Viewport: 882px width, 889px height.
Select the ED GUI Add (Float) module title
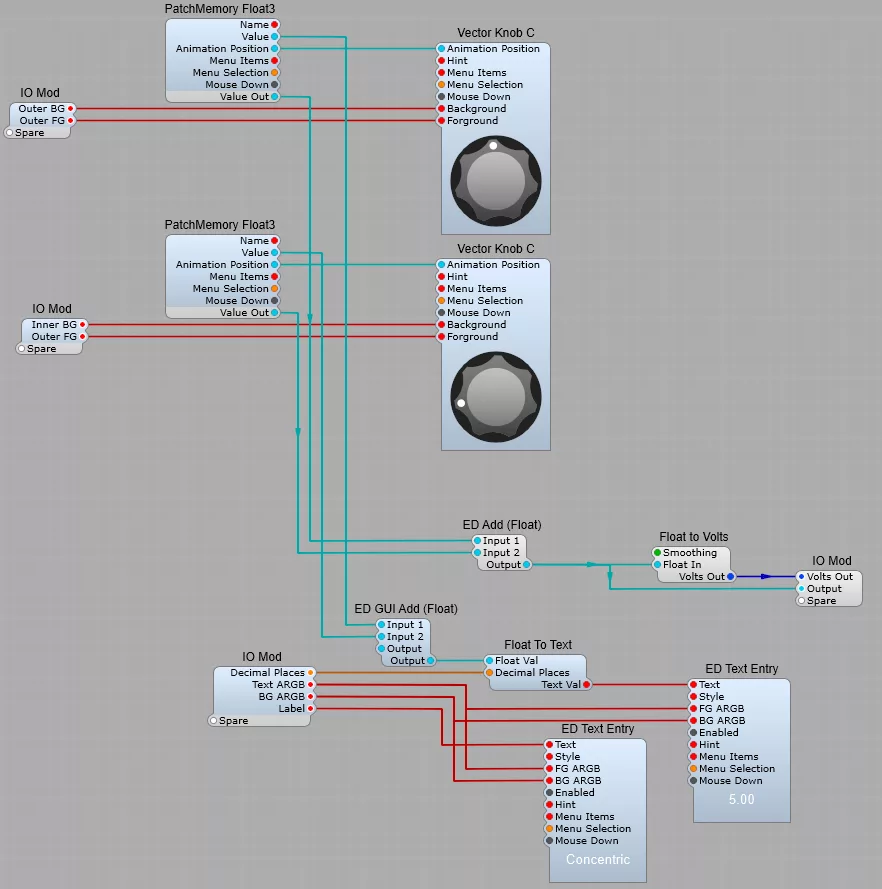[x=405, y=609]
